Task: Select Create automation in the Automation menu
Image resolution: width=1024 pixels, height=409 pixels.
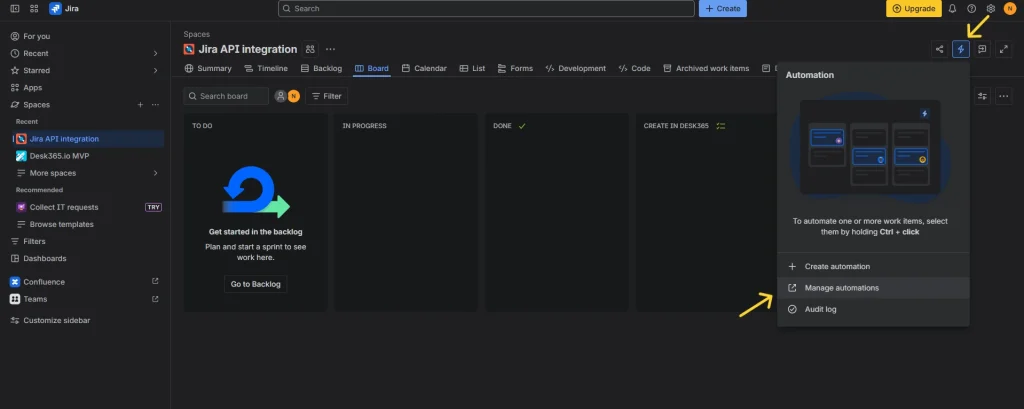Action: point(873,267)
